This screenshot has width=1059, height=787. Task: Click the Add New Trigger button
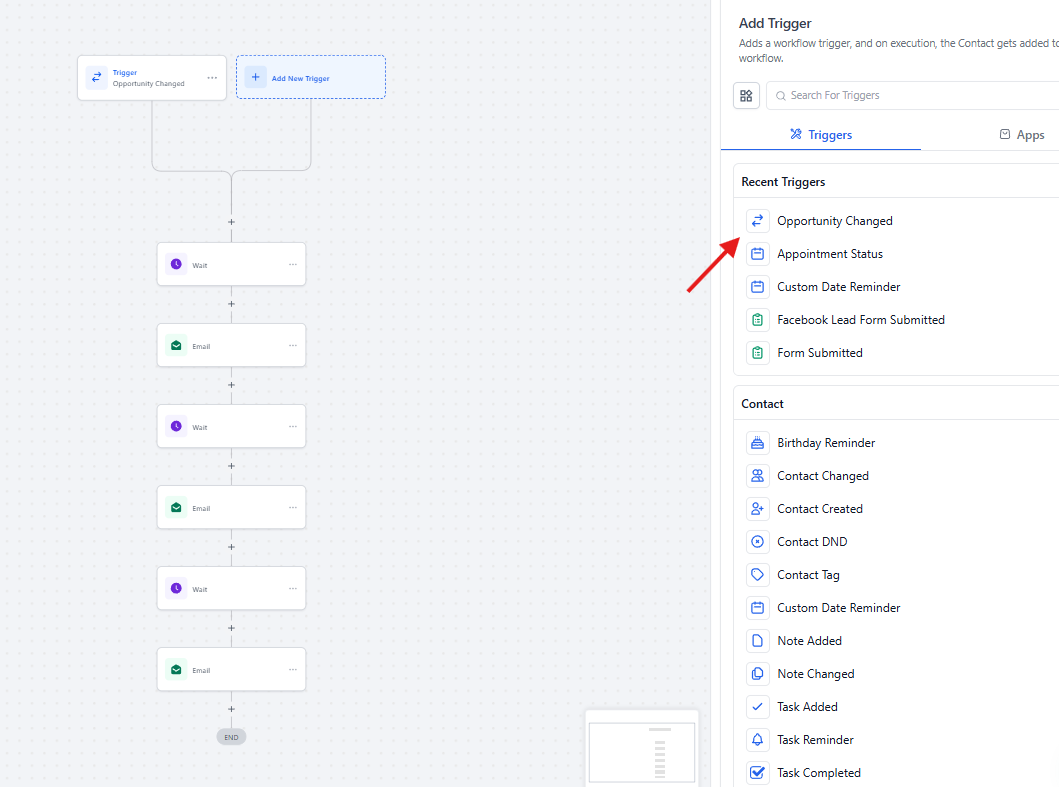pos(310,78)
